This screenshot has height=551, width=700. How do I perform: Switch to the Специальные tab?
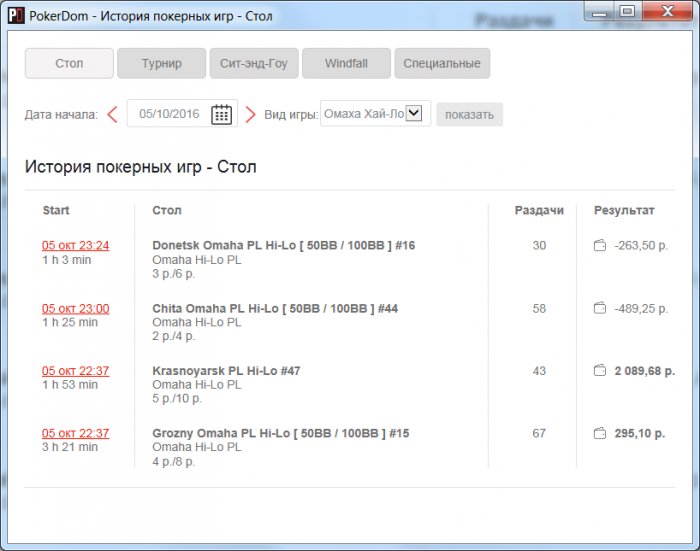click(x=442, y=63)
